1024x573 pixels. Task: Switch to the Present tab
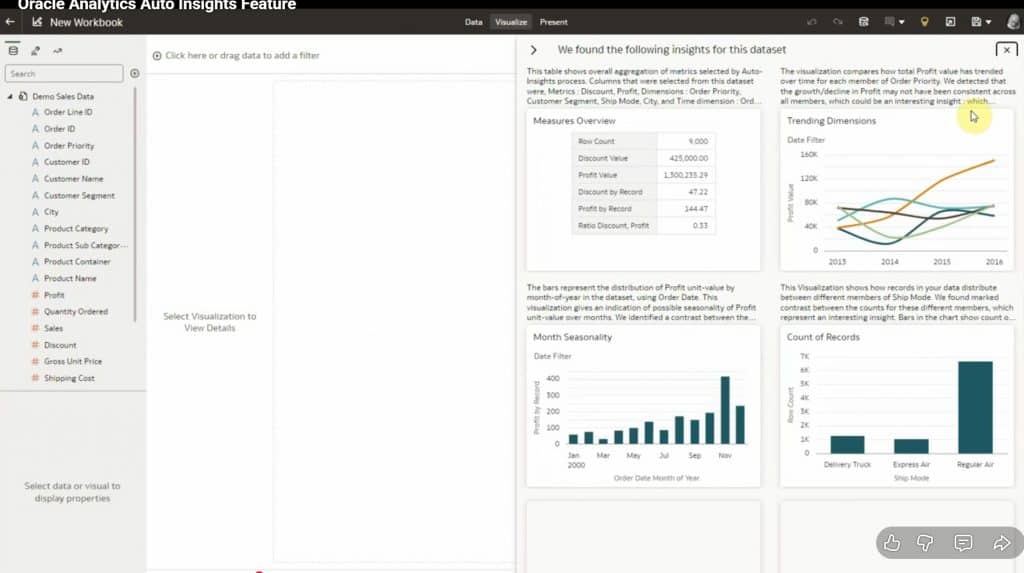(x=553, y=22)
